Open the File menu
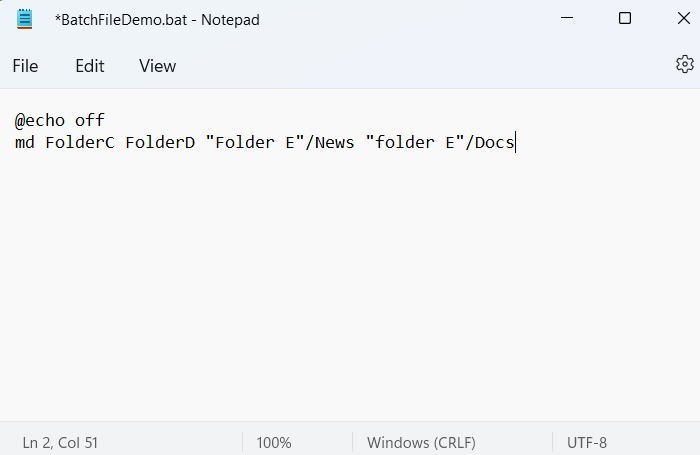Viewport: 700px width, 455px height. coord(25,66)
